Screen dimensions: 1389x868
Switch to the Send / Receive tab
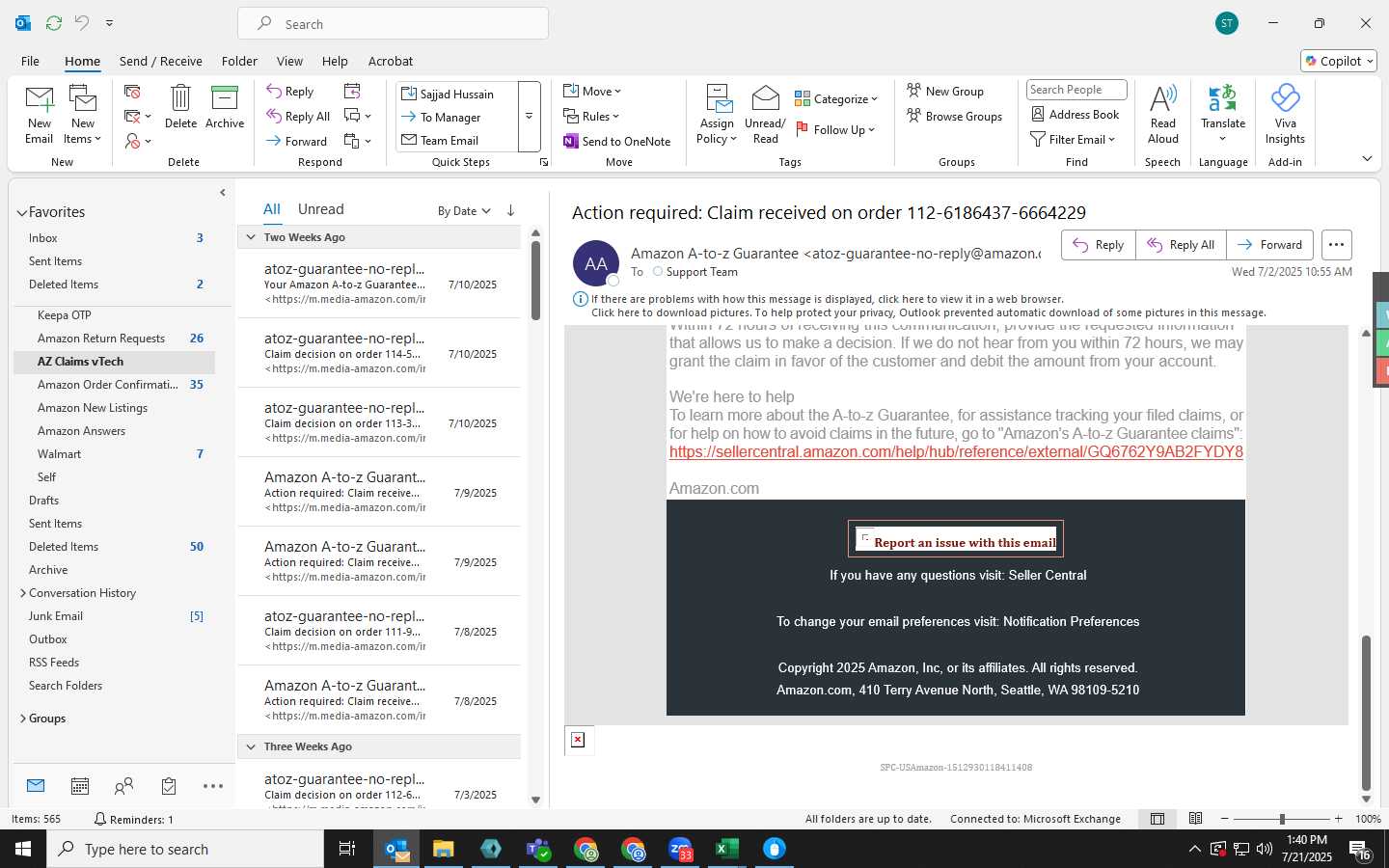coord(160,61)
